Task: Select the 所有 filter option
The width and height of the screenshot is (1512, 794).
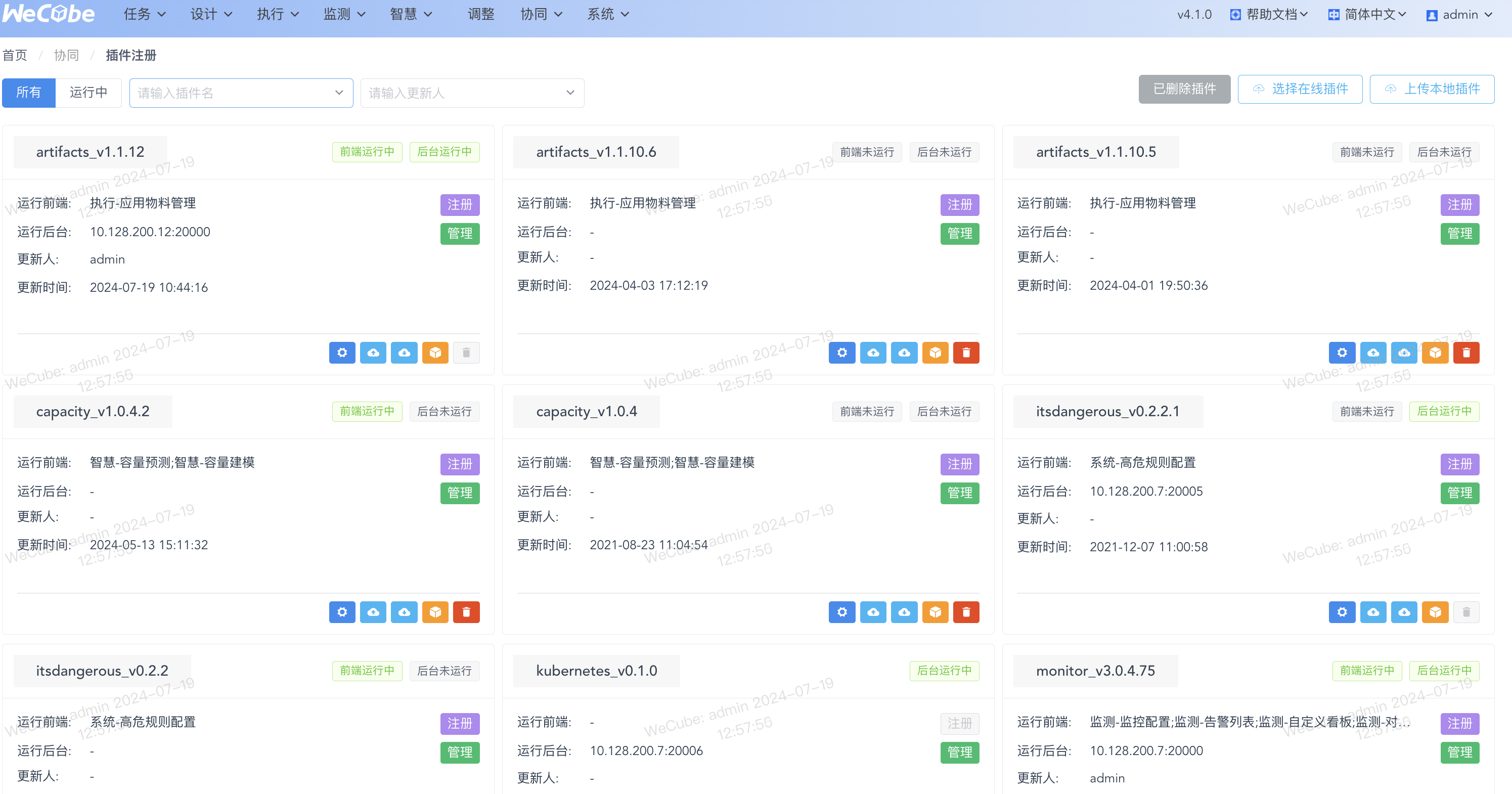Action: click(29, 93)
